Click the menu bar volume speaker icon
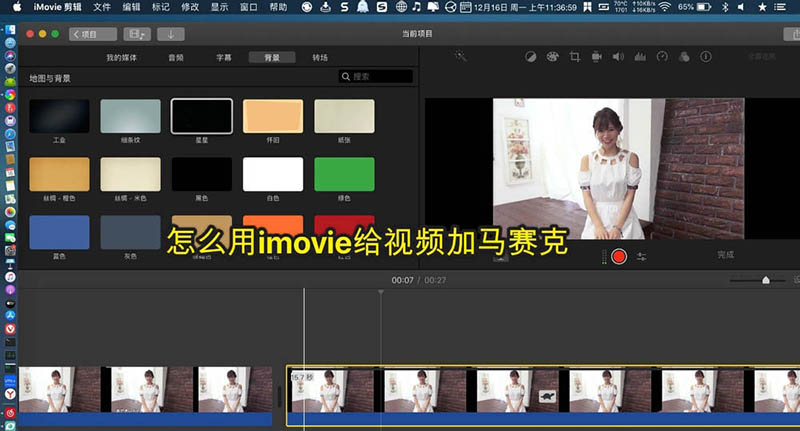Image resolution: width=800 pixels, height=431 pixels. click(x=741, y=7)
